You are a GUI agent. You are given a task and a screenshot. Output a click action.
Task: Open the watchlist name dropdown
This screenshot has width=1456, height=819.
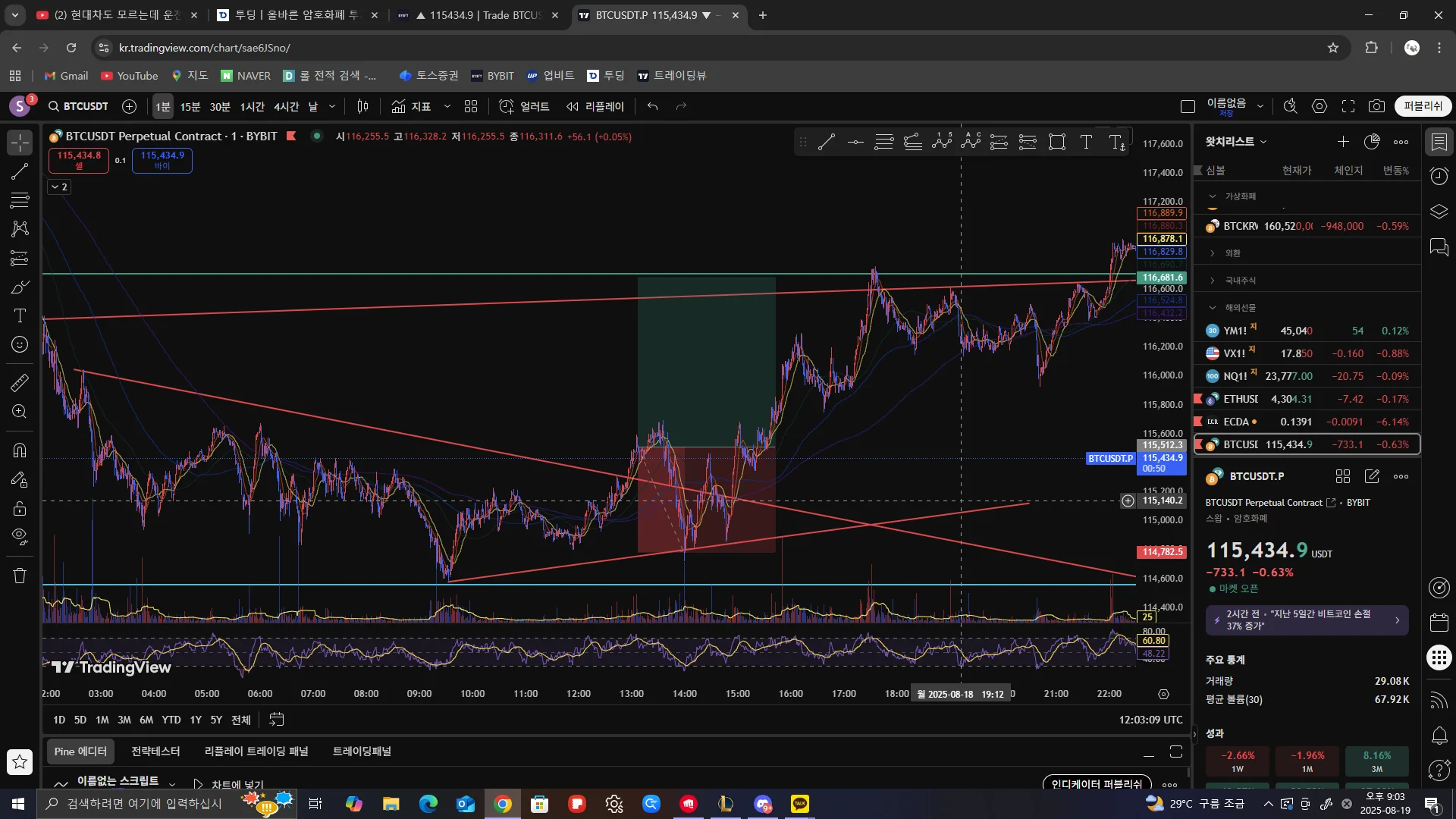pyautogui.click(x=1236, y=142)
